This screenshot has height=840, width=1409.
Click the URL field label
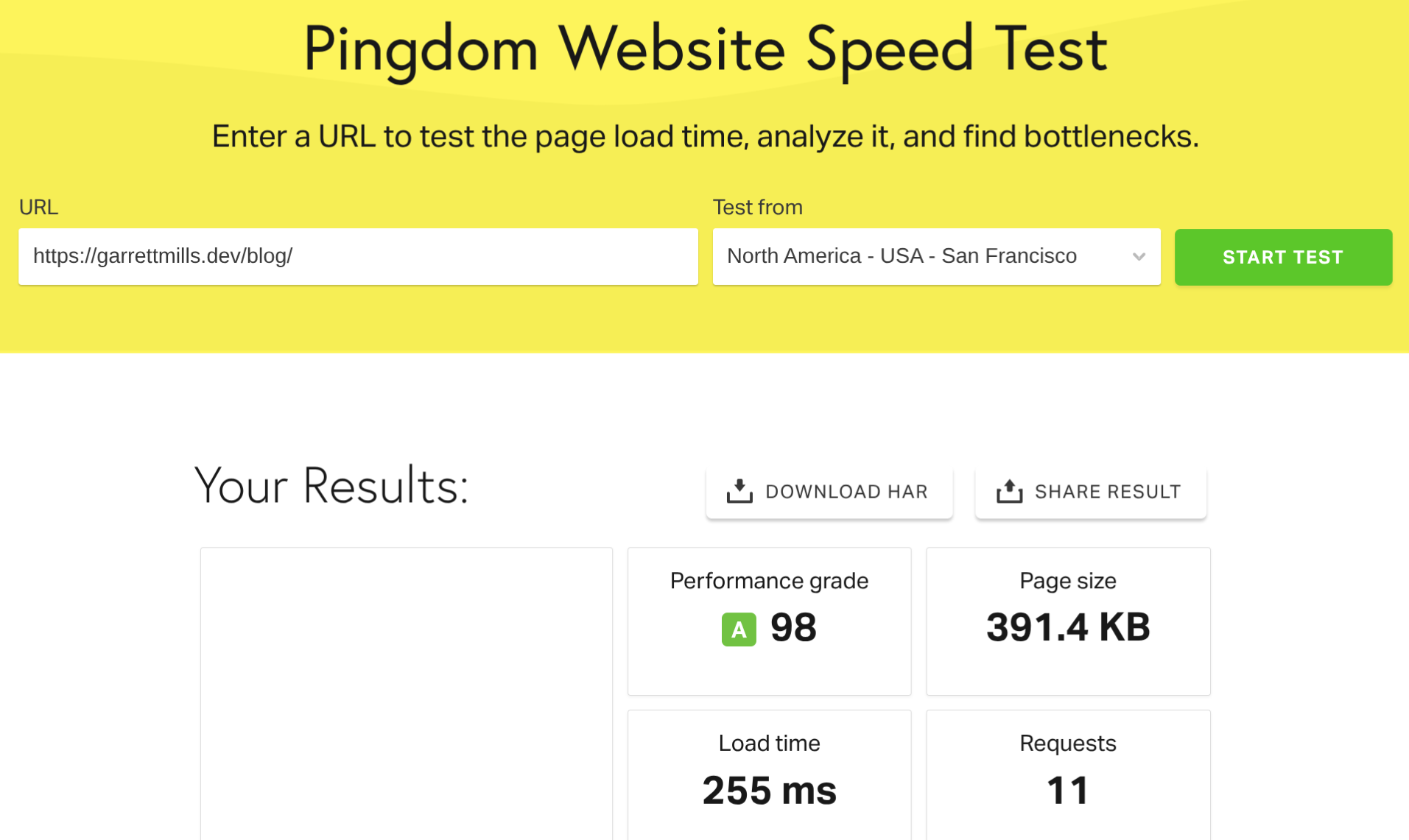(38, 208)
